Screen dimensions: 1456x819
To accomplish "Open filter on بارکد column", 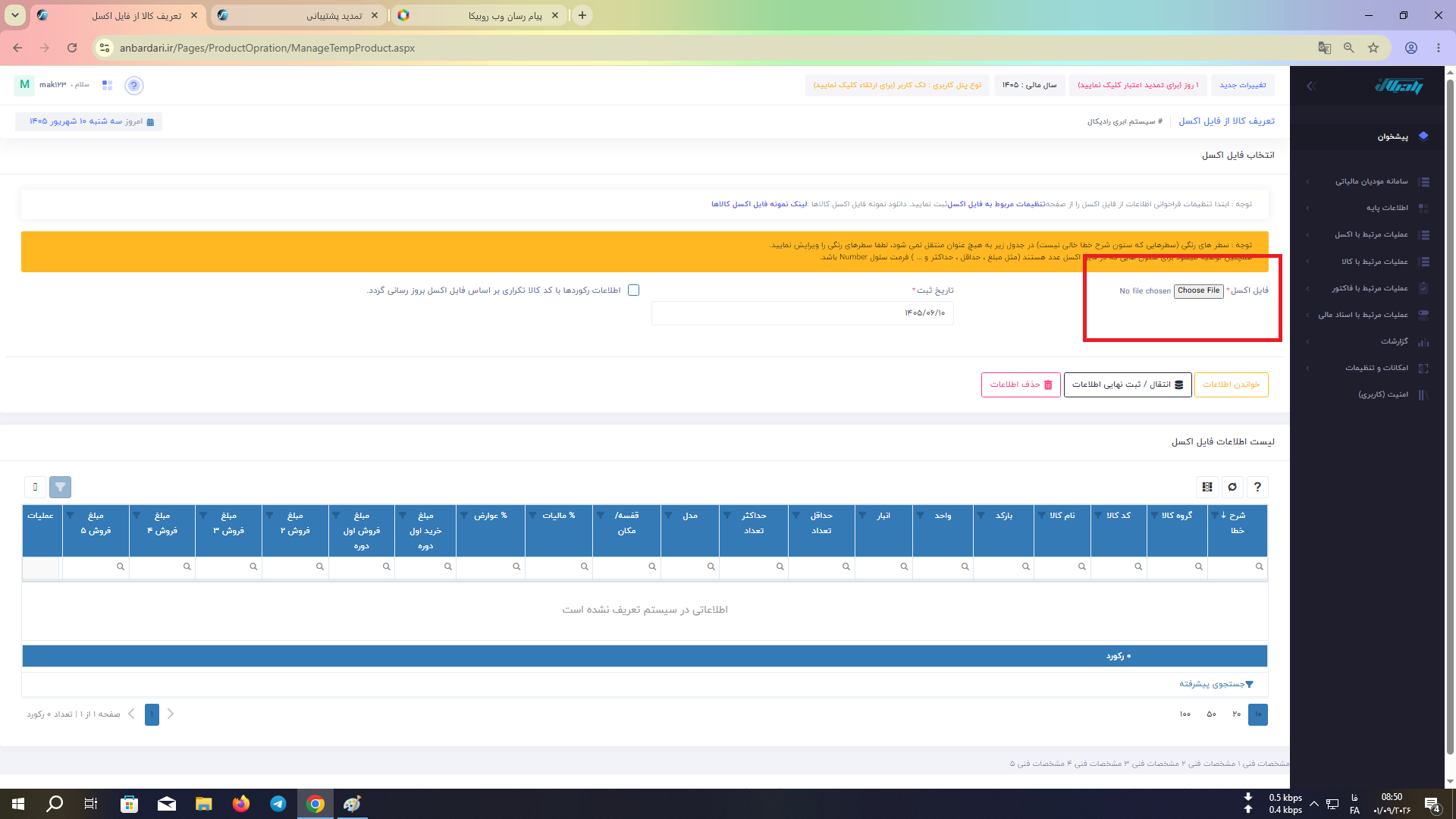I will click(x=980, y=516).
